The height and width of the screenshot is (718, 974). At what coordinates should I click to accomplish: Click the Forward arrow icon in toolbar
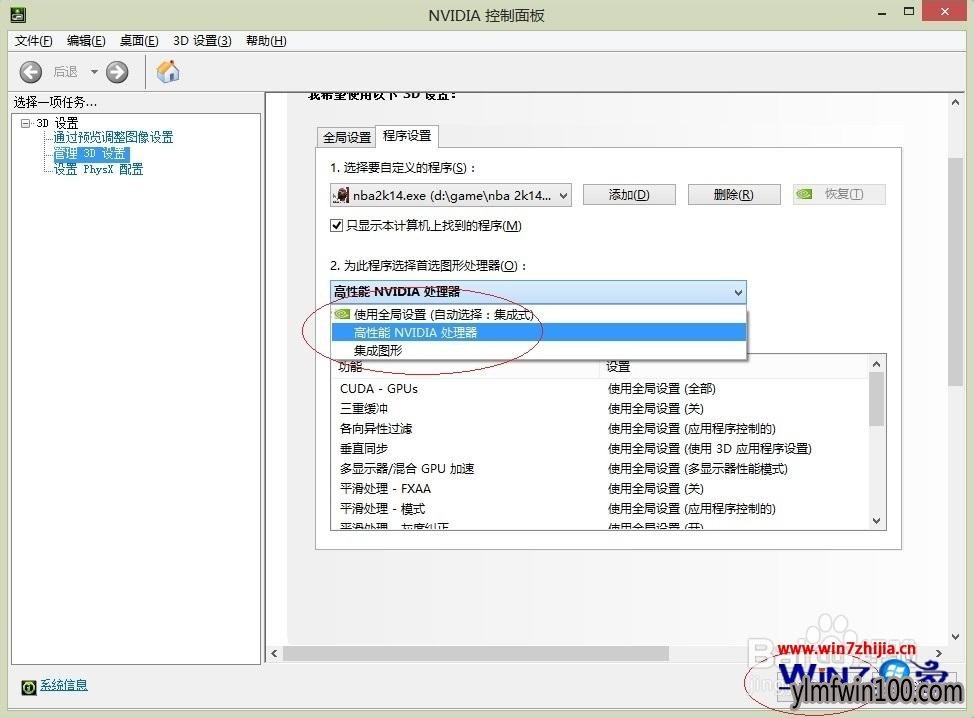117,72
